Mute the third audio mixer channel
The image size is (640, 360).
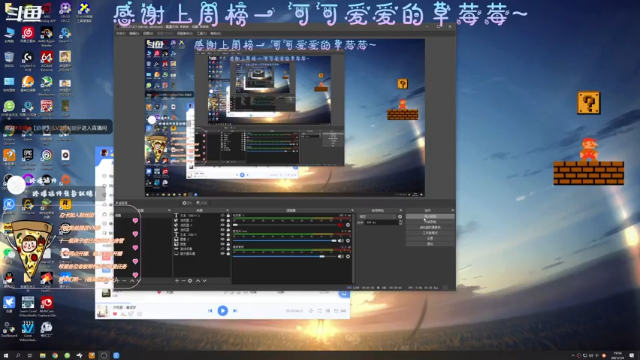click(340, 256)
